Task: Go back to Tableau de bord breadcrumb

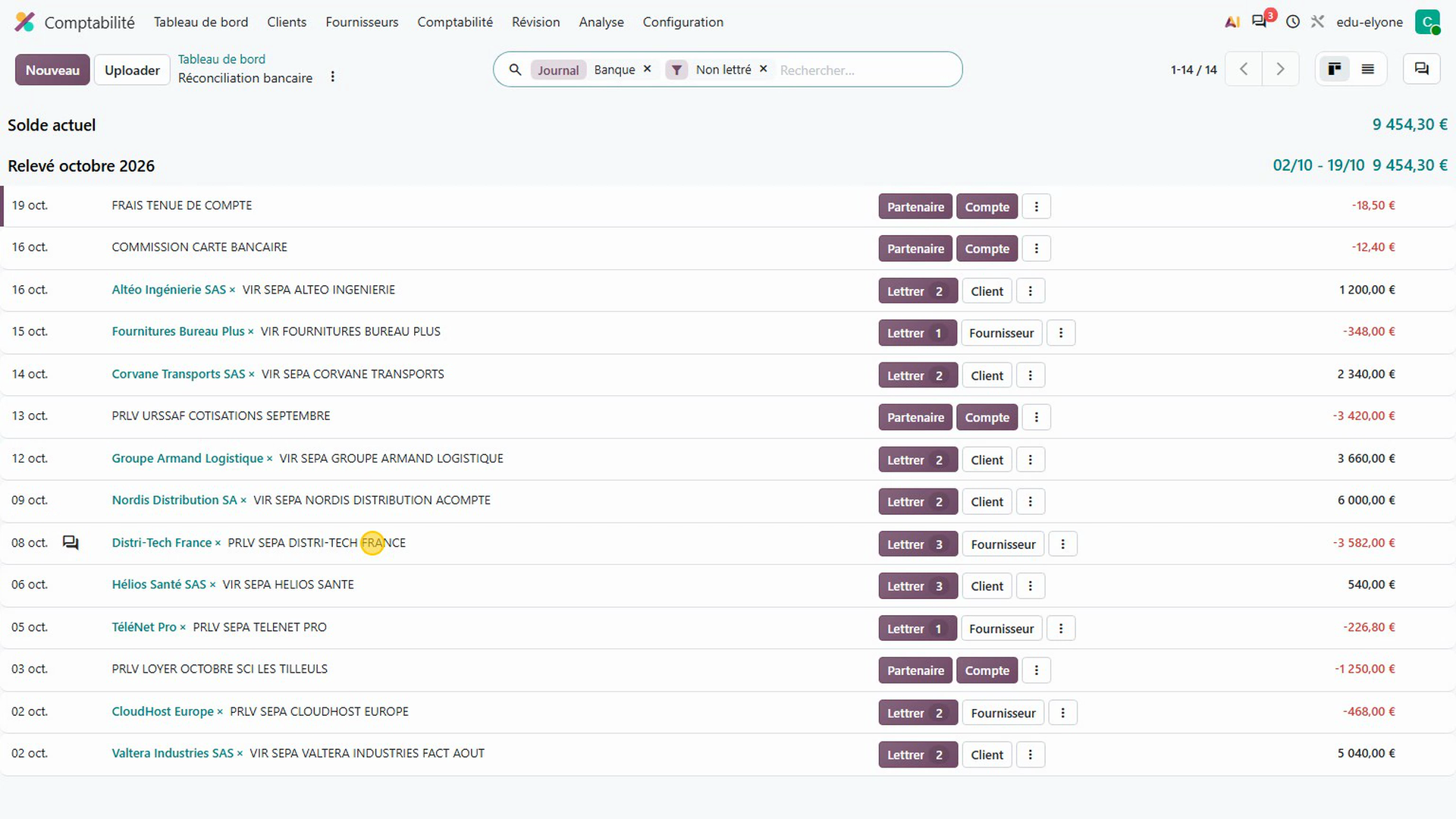Action: coord(221,59)
